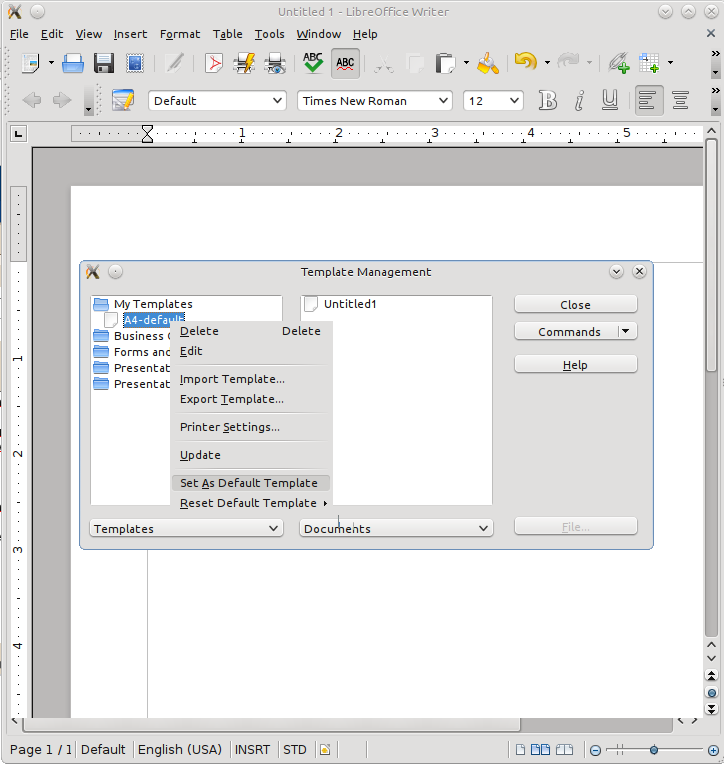This screenshot has height=764, width=724.
Task: Click the Insert Table icon
Action: 649,63
